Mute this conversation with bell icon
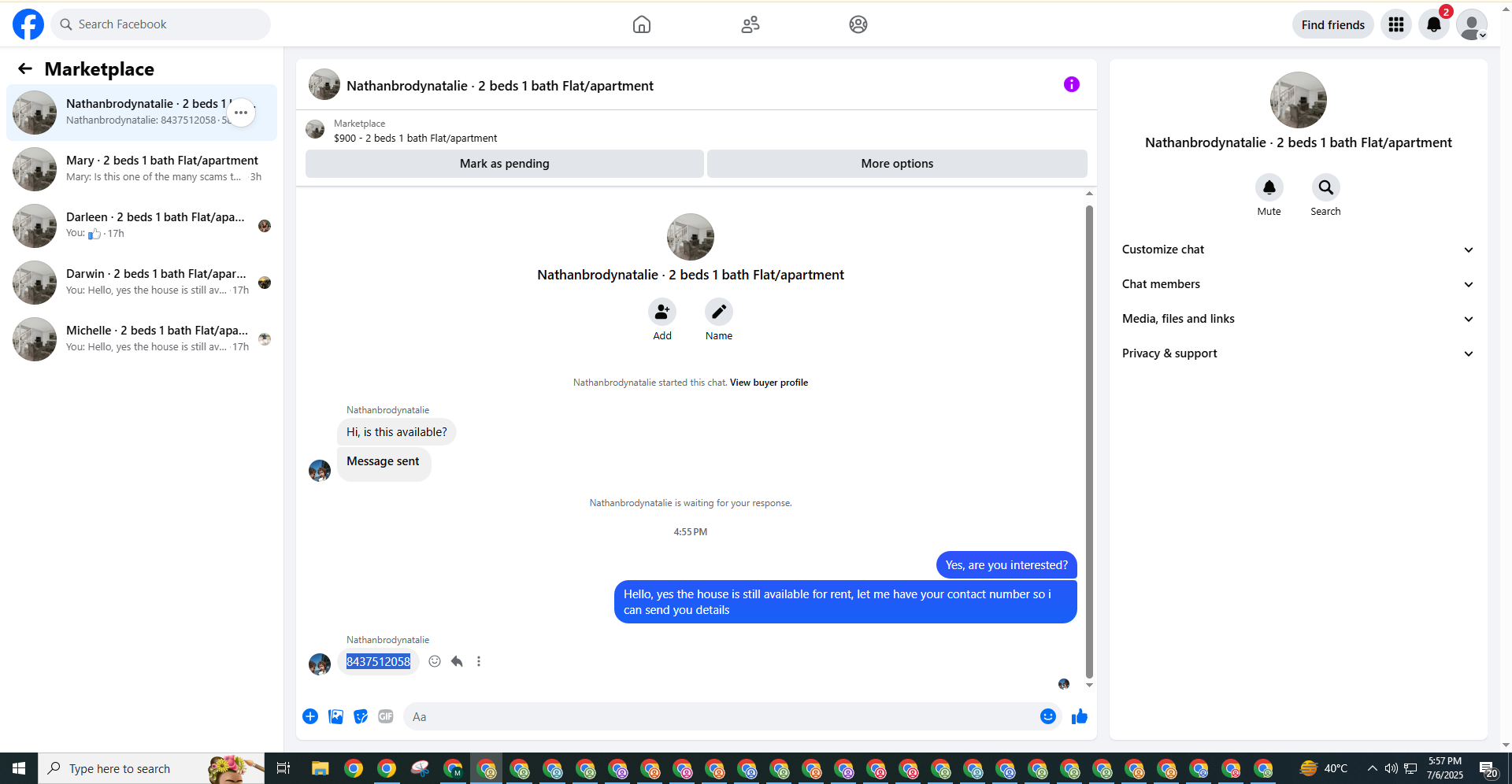1512x784 pixels. pyautogui.click(x=1269, y=187)
